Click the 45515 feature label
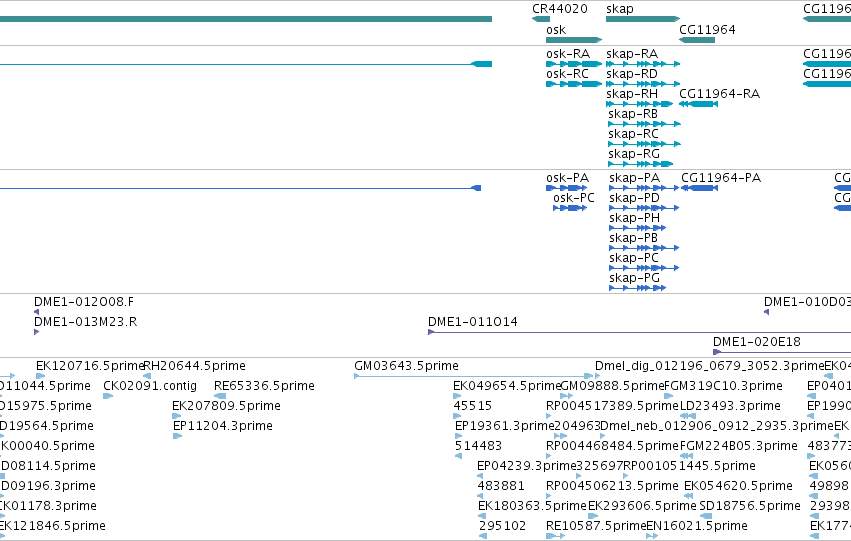 coord(473,406)
